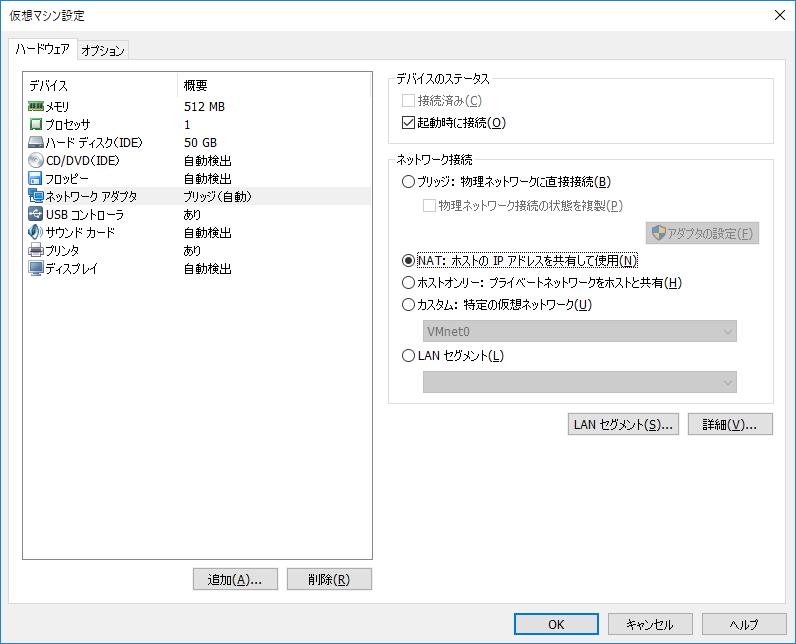
Task: Select the カスタム radio button
Action: pyautogui.click(x=408, y=304)
